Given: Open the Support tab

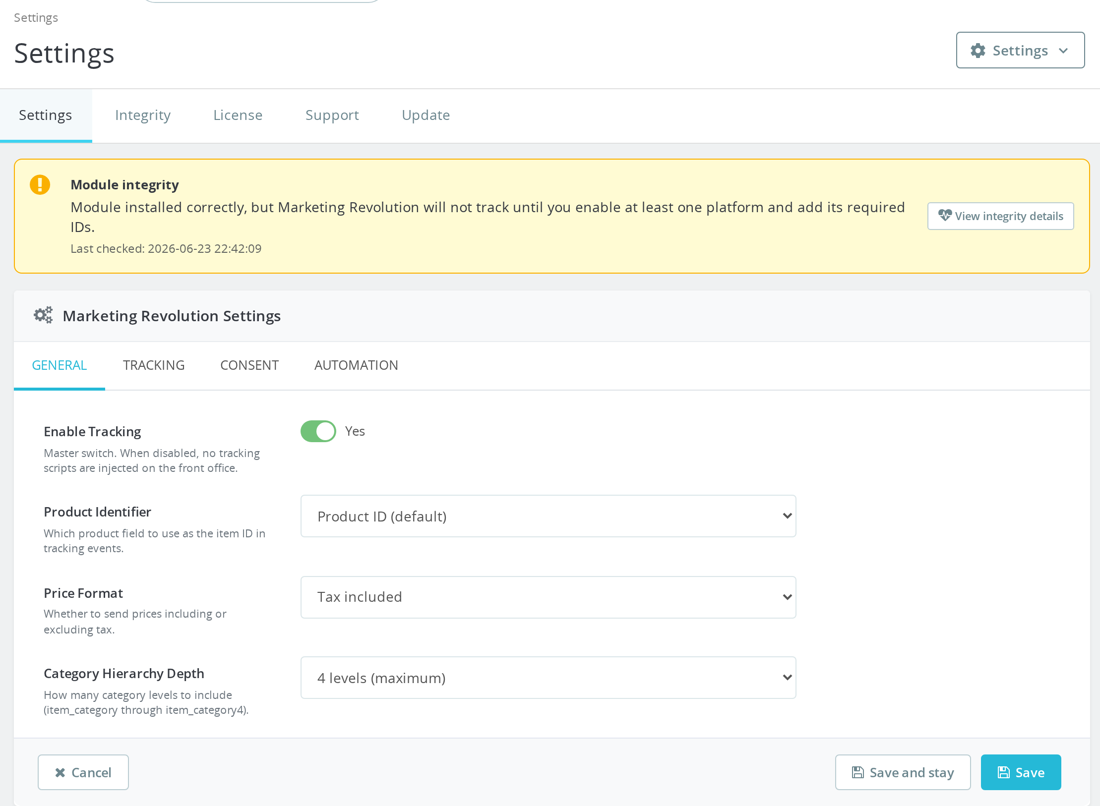Looking at the screenshot, I should pos(332,115).
